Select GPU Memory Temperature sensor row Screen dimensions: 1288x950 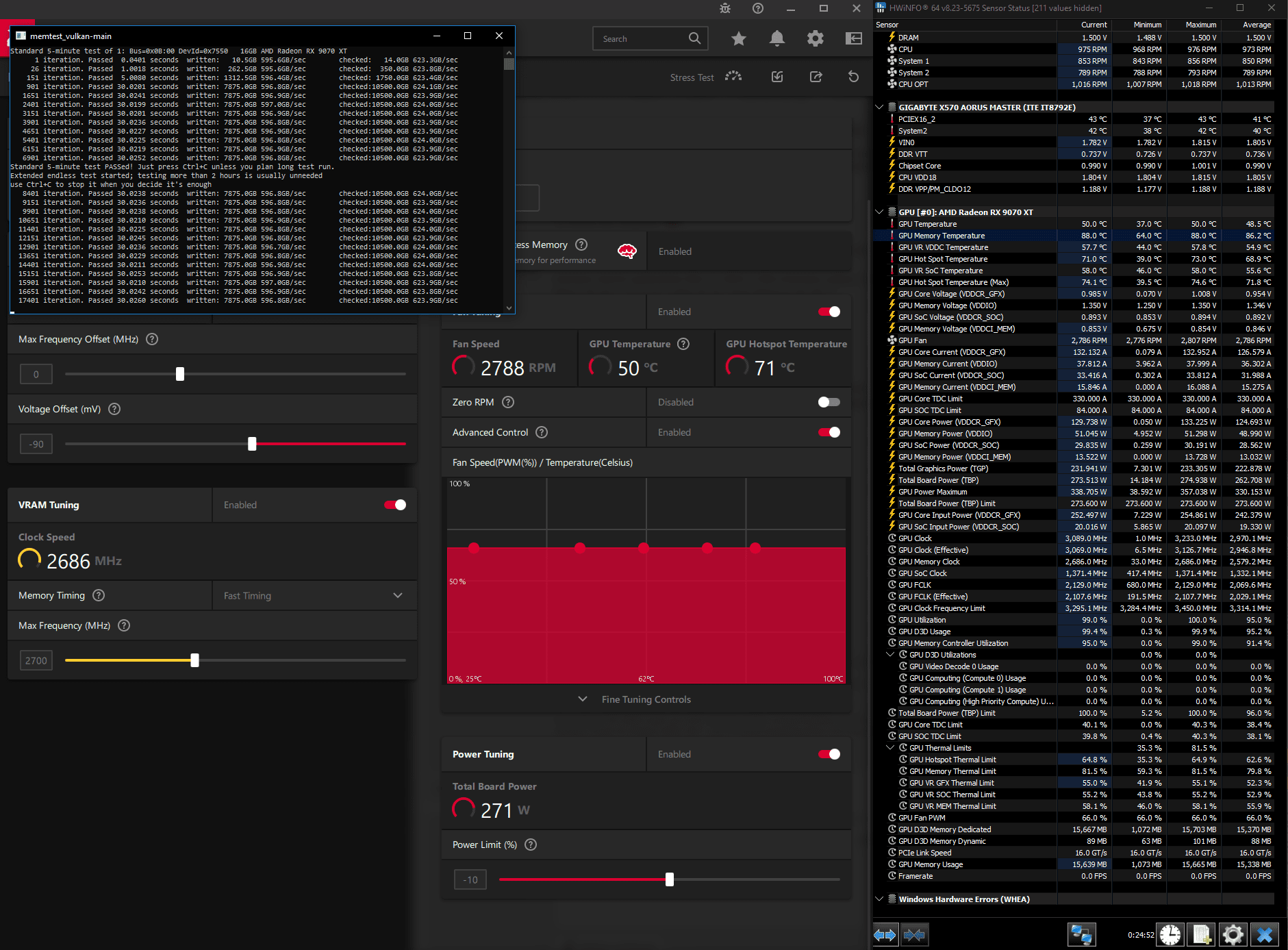pyautogui.click(x=1075, y=236)
